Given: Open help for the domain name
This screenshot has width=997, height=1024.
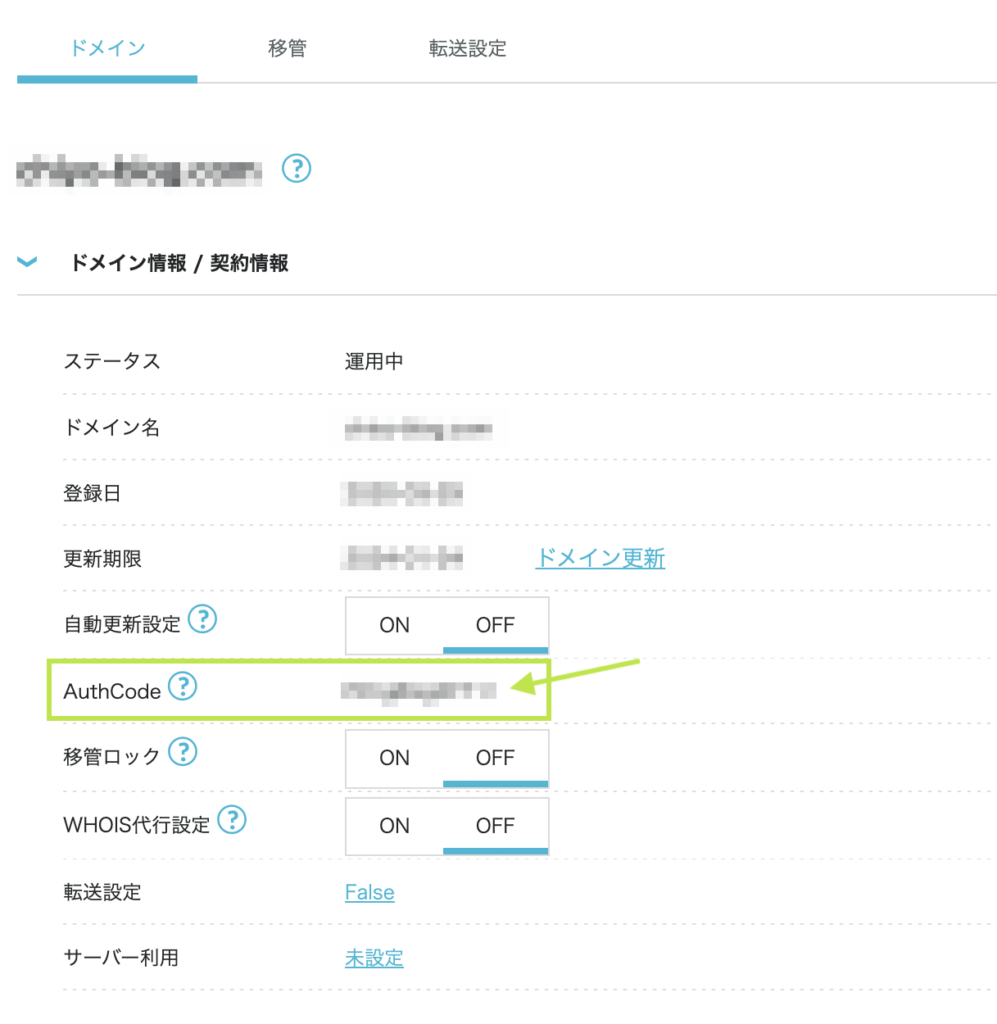Looking at the screenshot, I should 296,170.
